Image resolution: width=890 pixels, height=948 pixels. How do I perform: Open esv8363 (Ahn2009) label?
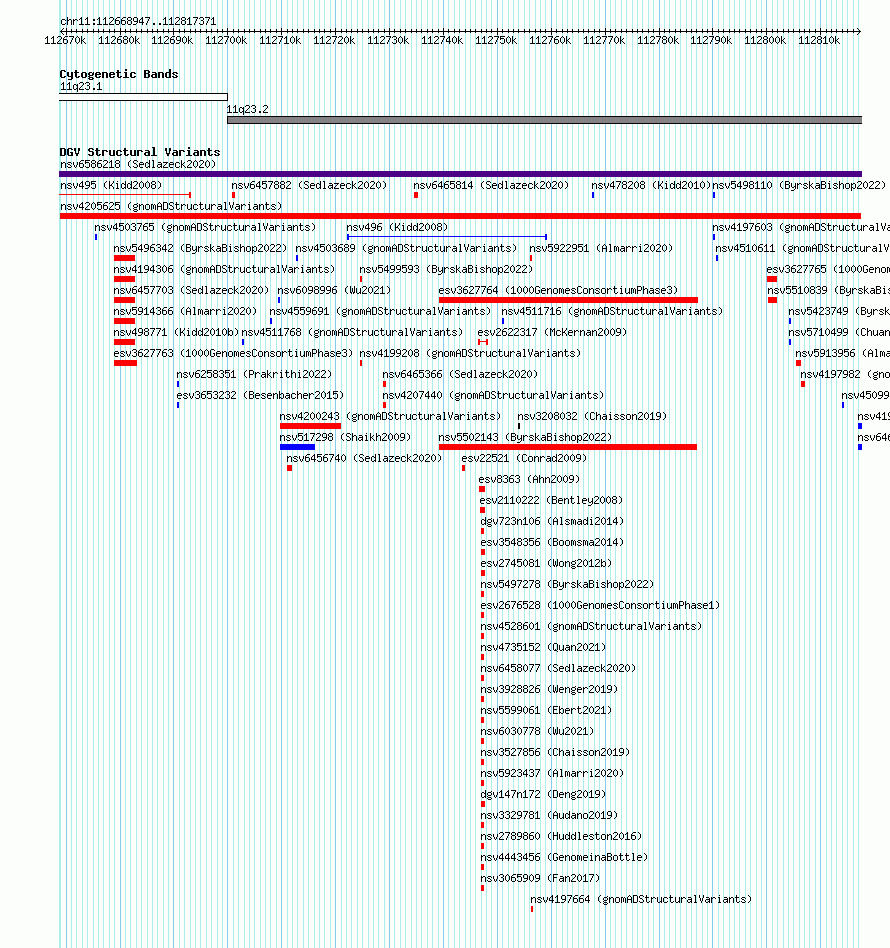(529, 480)
